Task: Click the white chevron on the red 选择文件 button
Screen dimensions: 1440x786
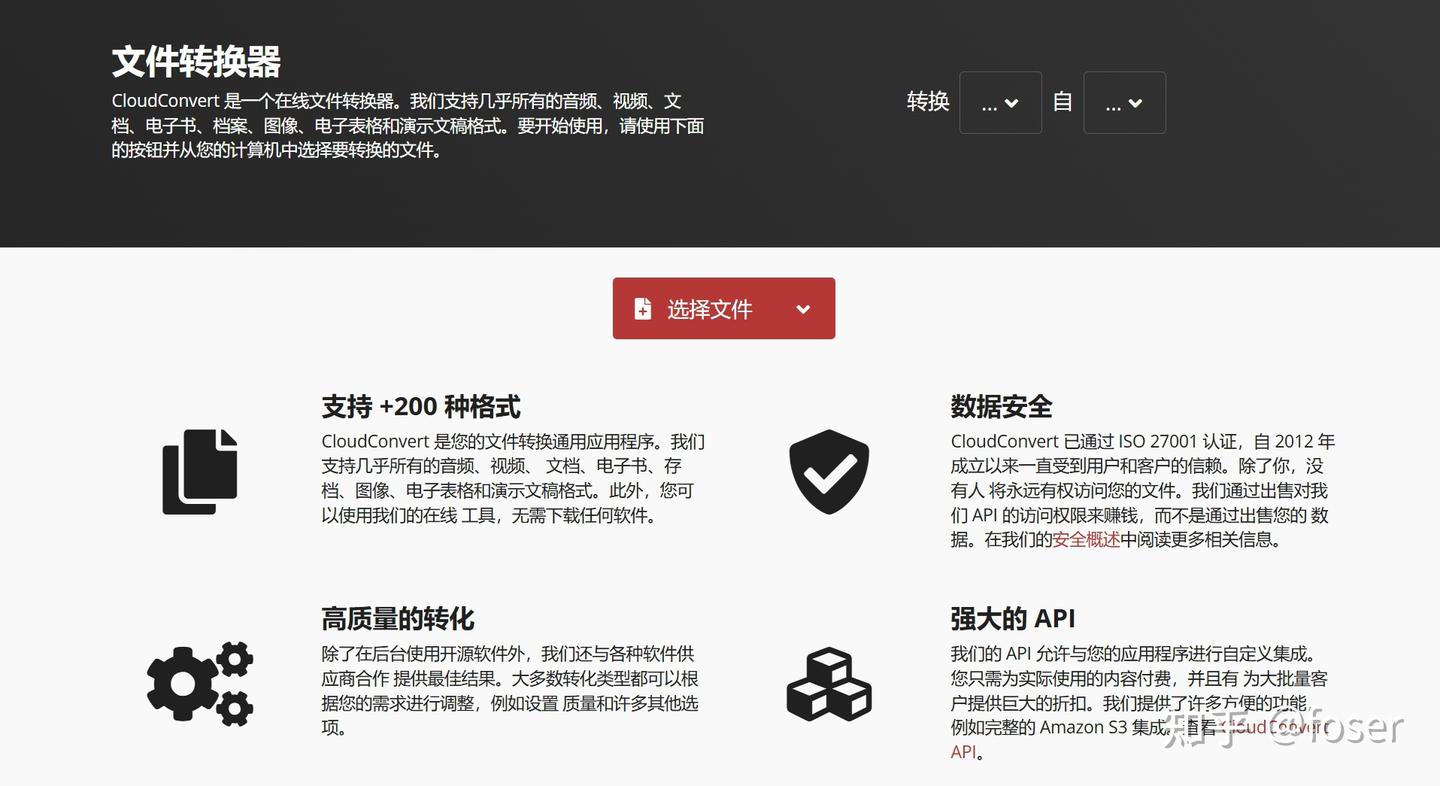Action: 802,309
